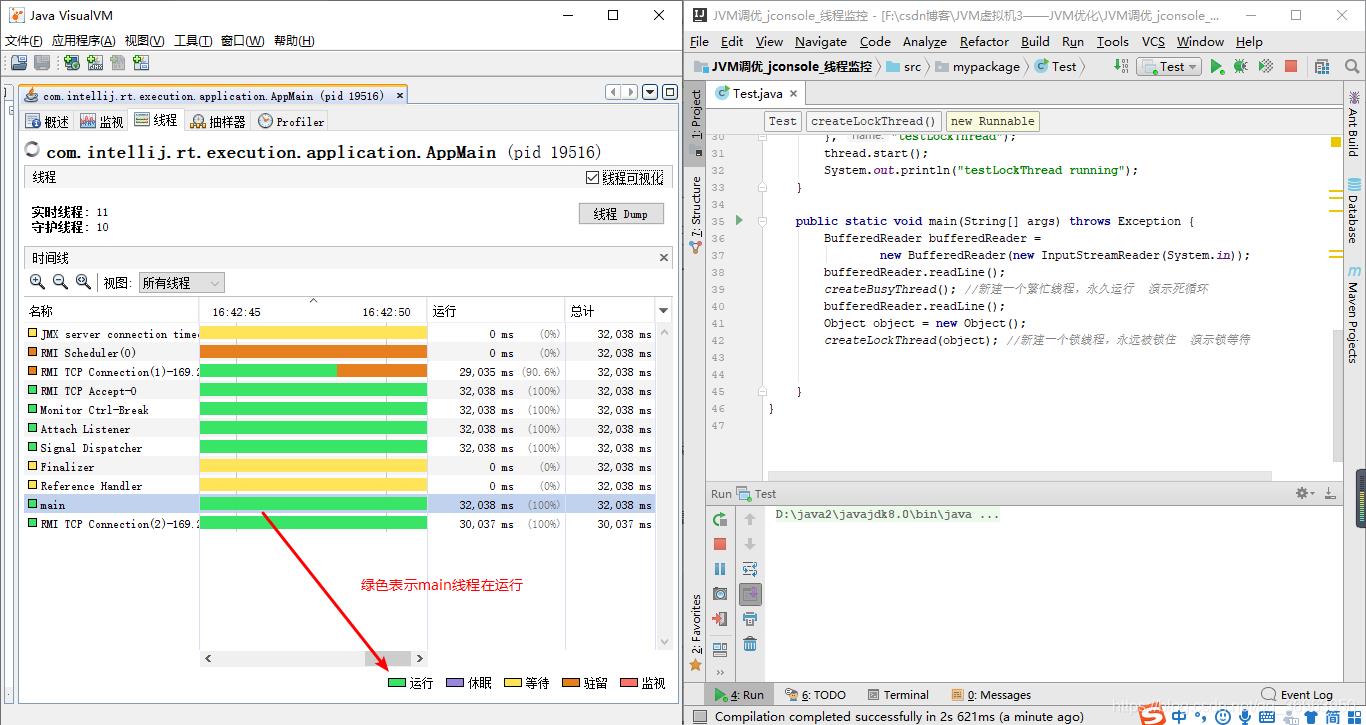The height and width of the screenshot is (725, 1366).
Task: Run the Test configuration in IntelliJ
Action: pos(1217,67)
